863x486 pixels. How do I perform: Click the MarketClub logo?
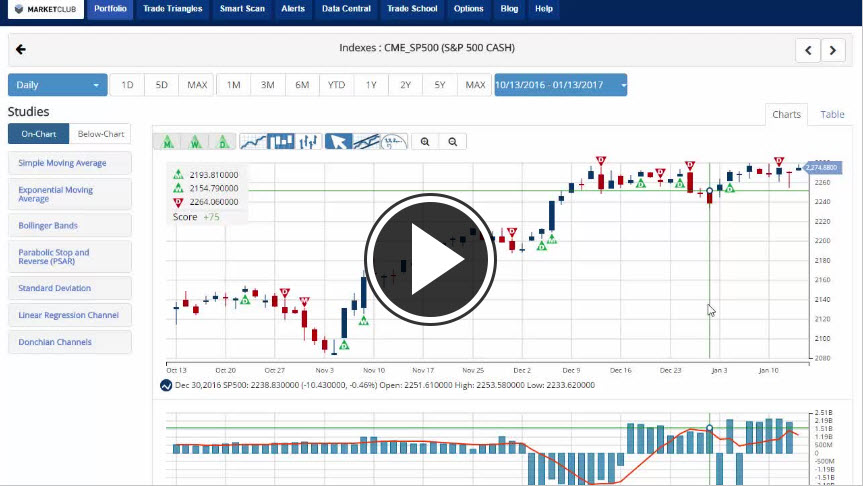(46, 9)
